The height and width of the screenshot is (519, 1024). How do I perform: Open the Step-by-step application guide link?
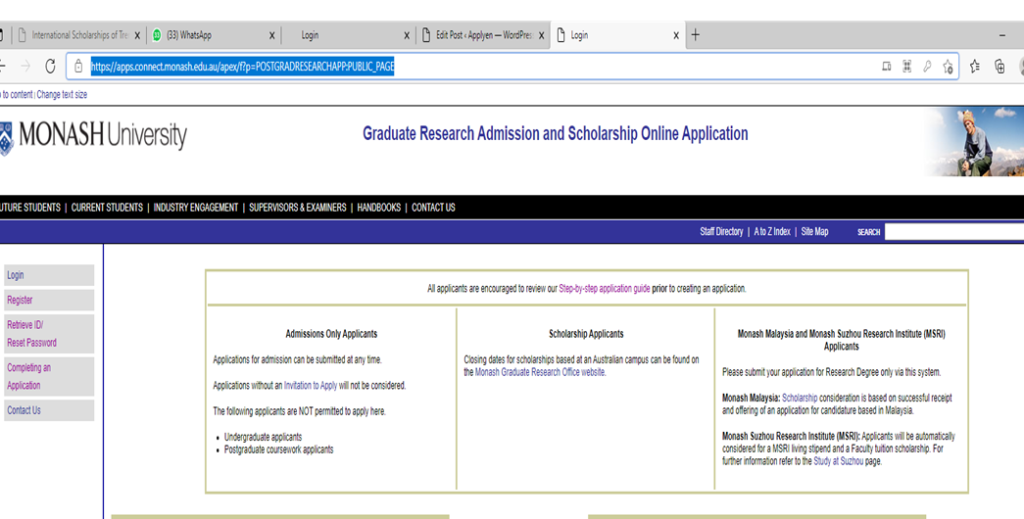[x=604, y=289]
